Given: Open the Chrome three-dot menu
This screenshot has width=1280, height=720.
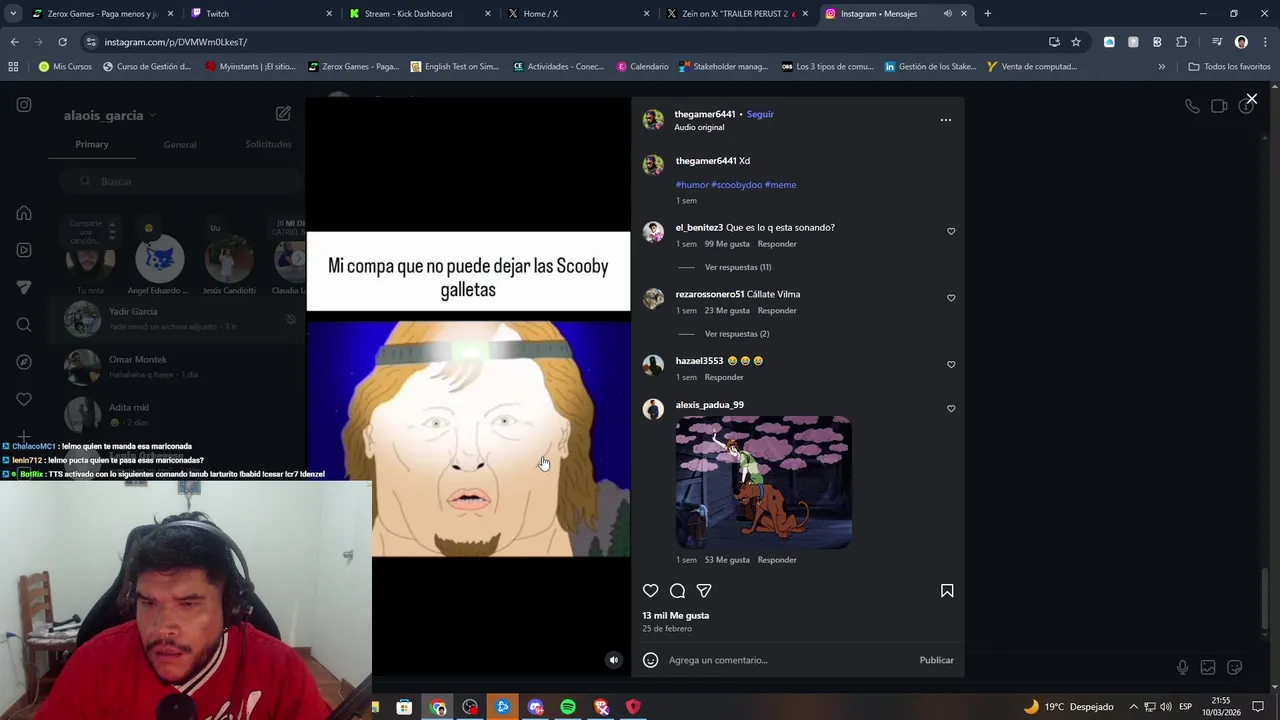Looking at the screenshot, I should tap(1265, 42).
